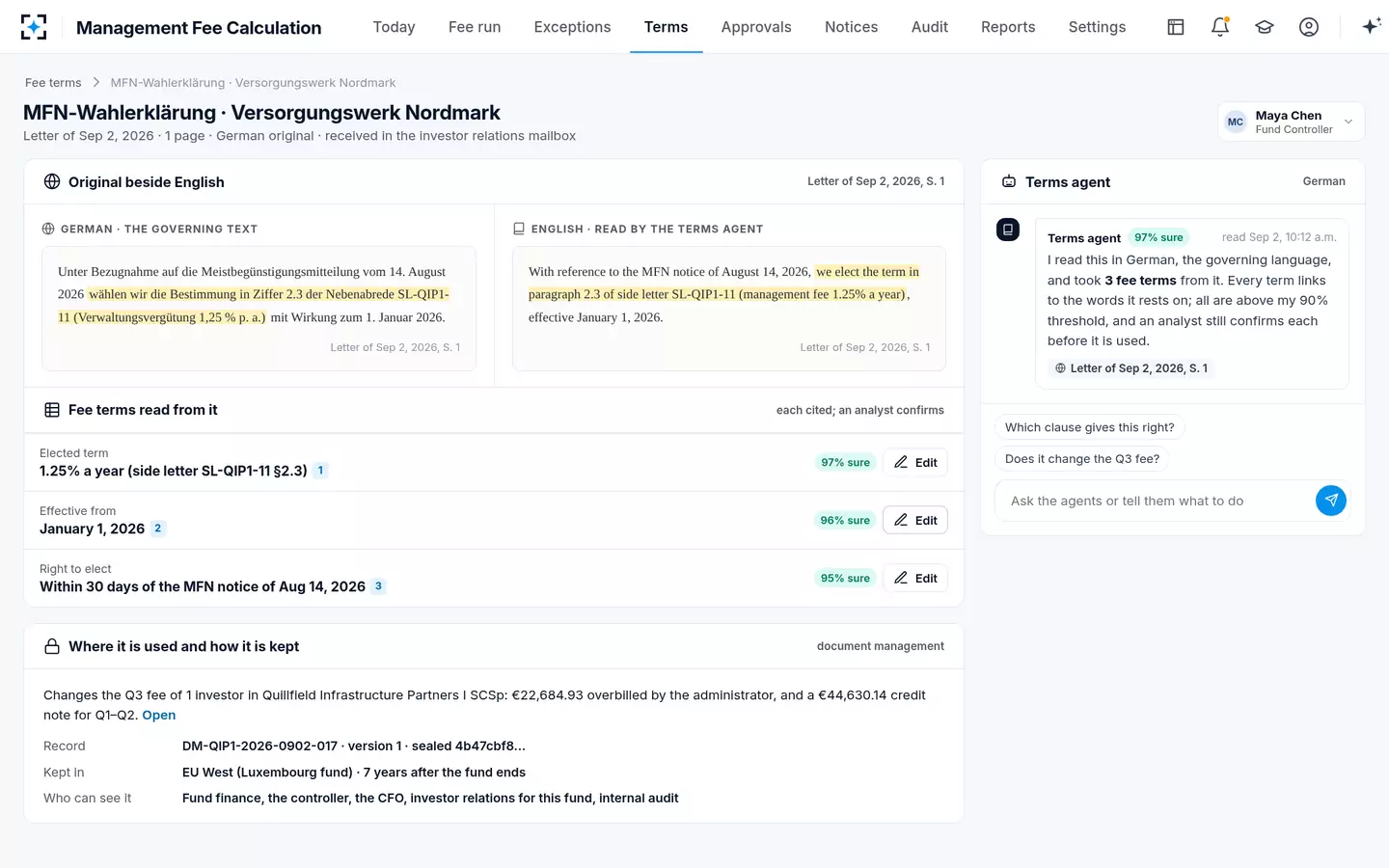
Task: Click the globe icon beside German governing text
Action: 48,230
